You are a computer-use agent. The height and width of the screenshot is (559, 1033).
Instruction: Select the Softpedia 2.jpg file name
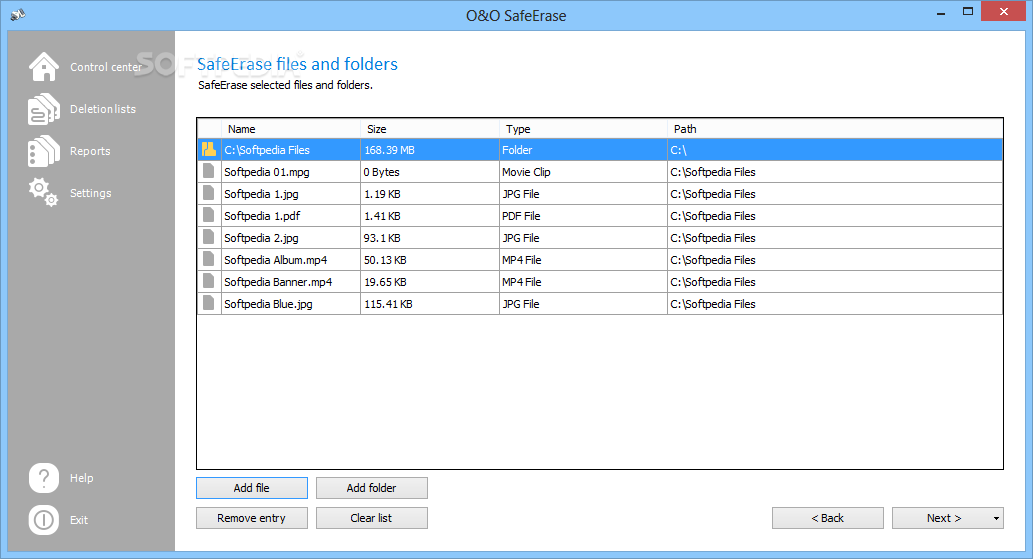tap(261, 238)
